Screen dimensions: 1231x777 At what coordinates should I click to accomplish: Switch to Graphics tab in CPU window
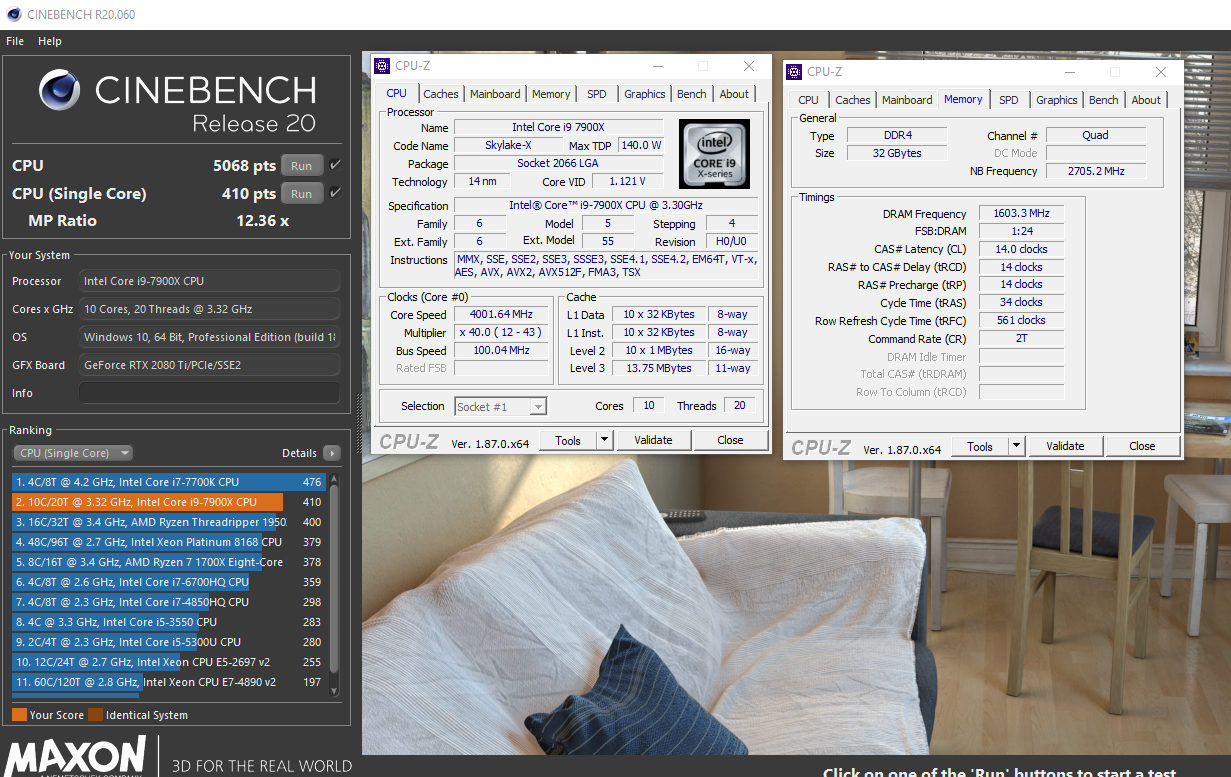pyautogui.click(x=645, y=94)
